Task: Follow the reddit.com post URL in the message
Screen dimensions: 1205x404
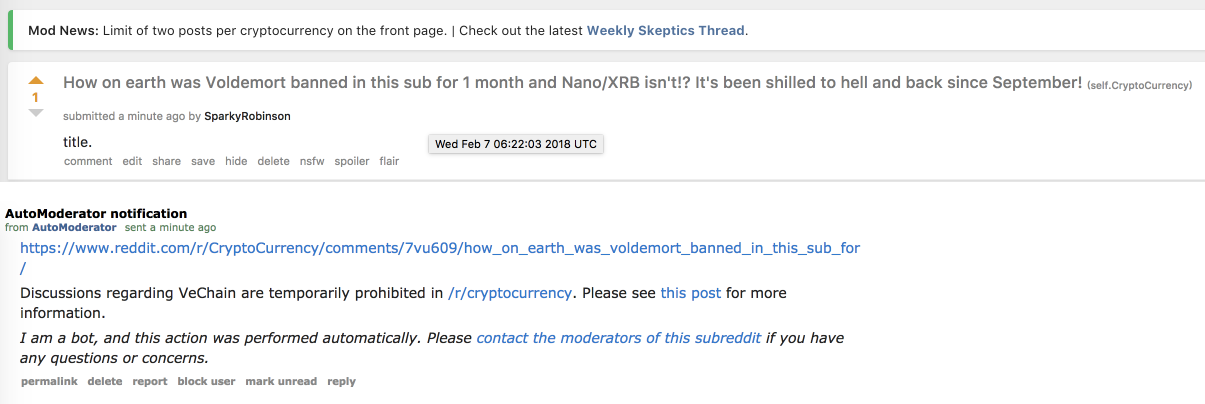Action: (440, 248)
